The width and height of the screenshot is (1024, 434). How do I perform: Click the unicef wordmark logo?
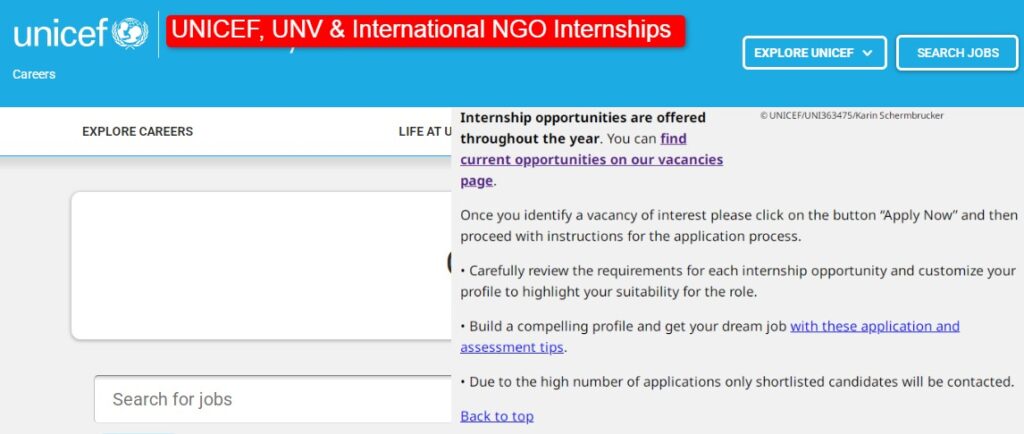(60, 34)
